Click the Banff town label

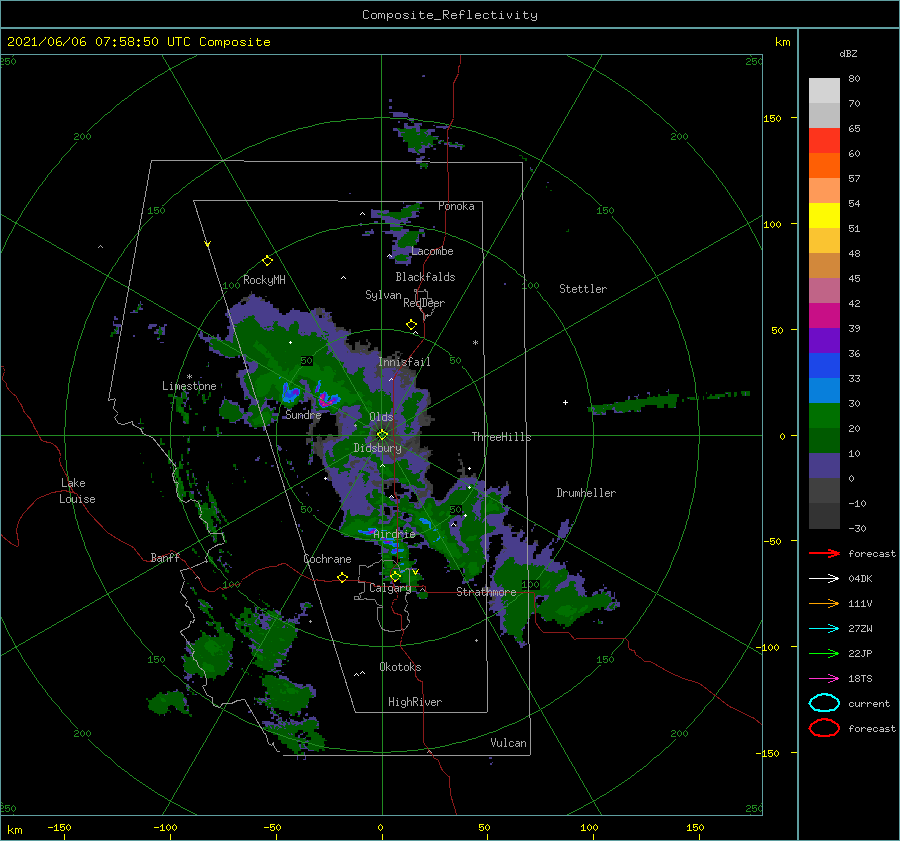pos(165,557)
